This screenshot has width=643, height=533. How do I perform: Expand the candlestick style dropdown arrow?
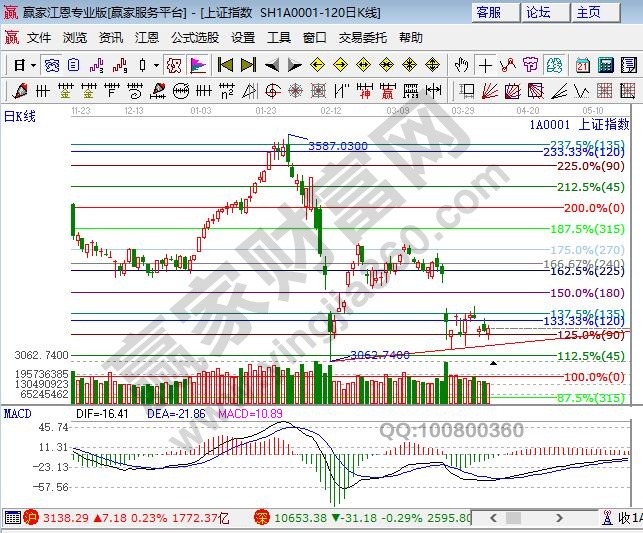pyautogui.click(x=155, y=65)
